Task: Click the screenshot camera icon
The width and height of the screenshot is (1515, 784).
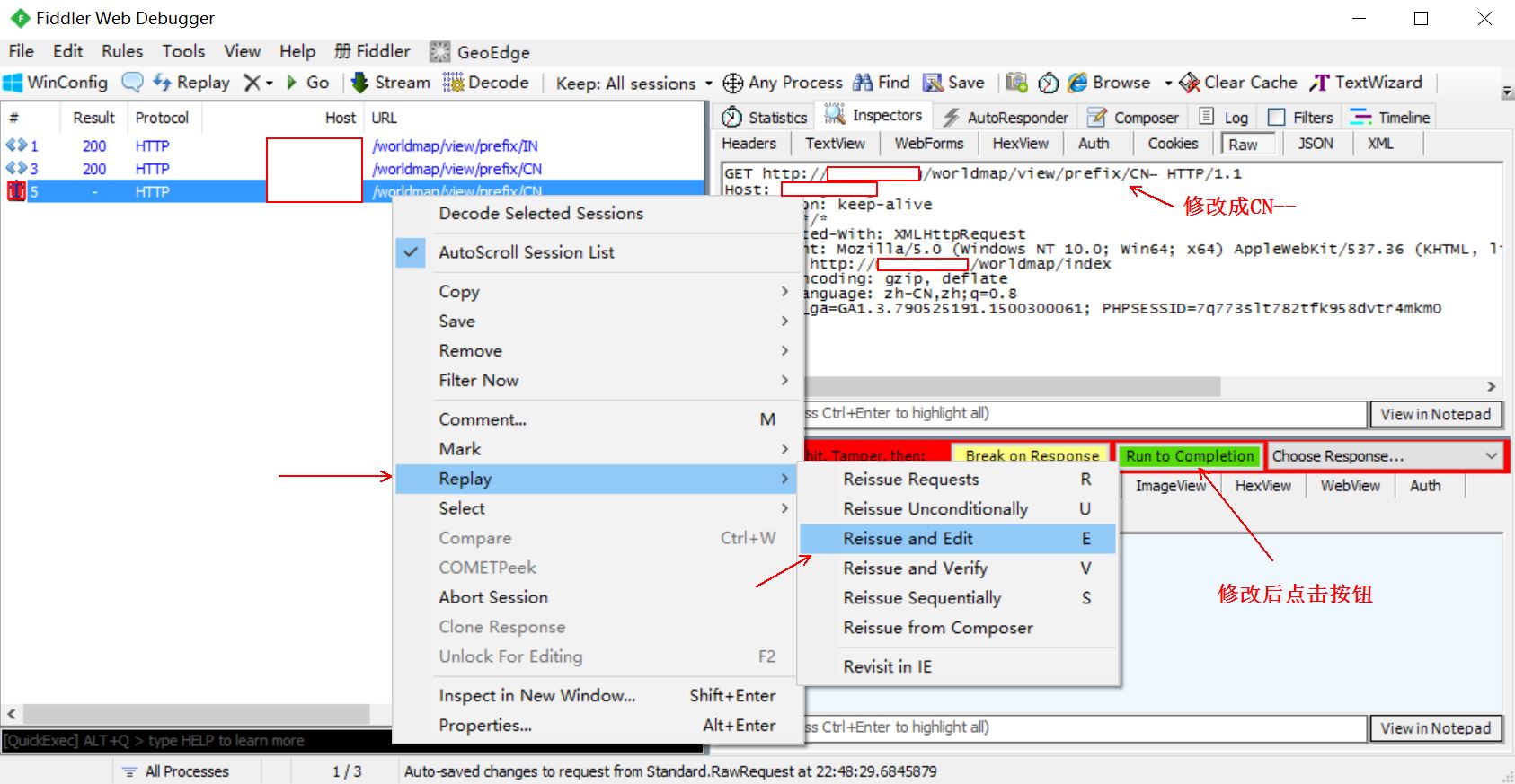Action: click(x=1016, y=83)
